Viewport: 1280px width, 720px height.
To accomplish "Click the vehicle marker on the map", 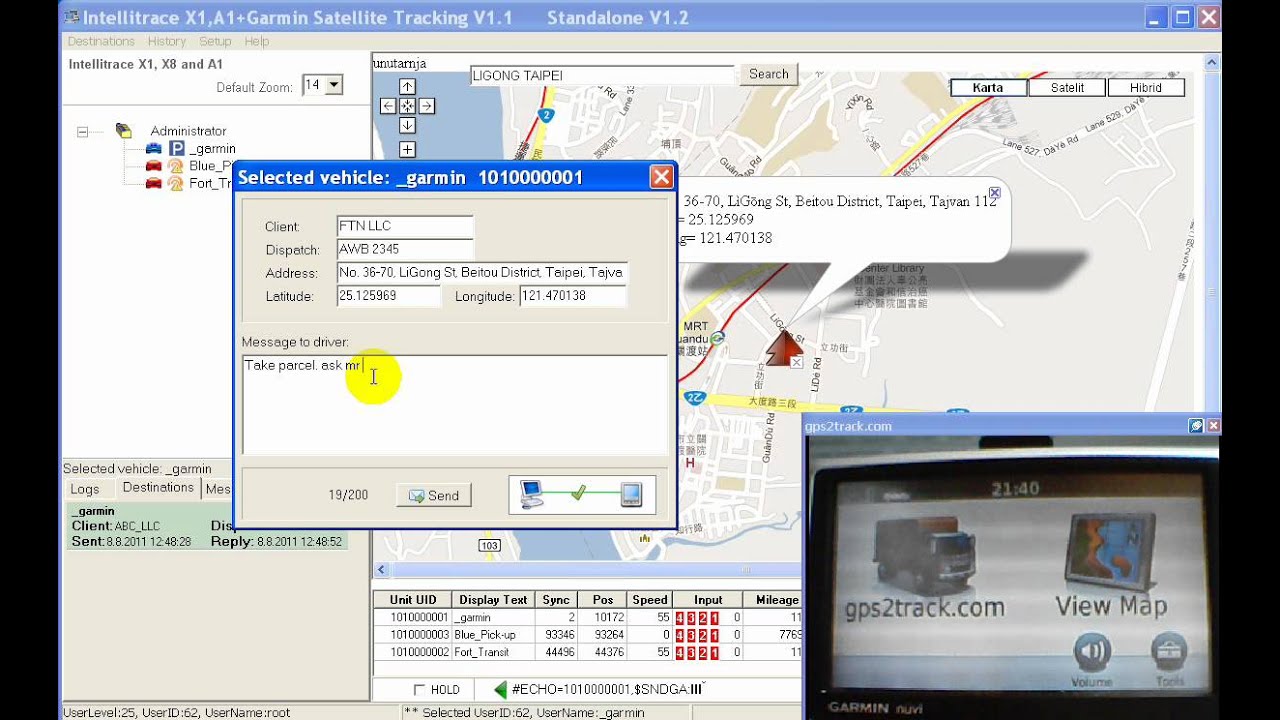I will (784, 347).
